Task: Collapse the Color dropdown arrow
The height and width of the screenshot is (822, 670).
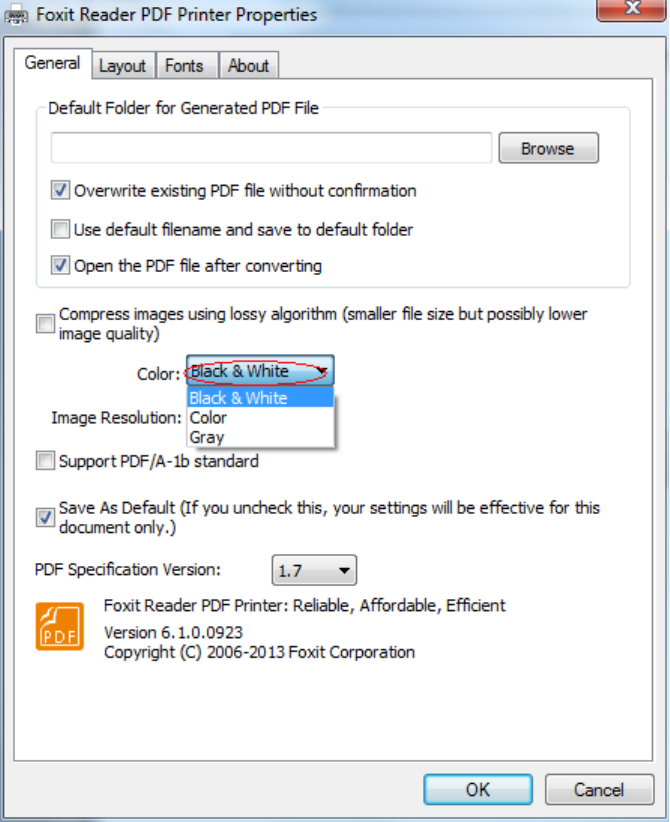Action: pyautogui.click(x=322, y=371)
